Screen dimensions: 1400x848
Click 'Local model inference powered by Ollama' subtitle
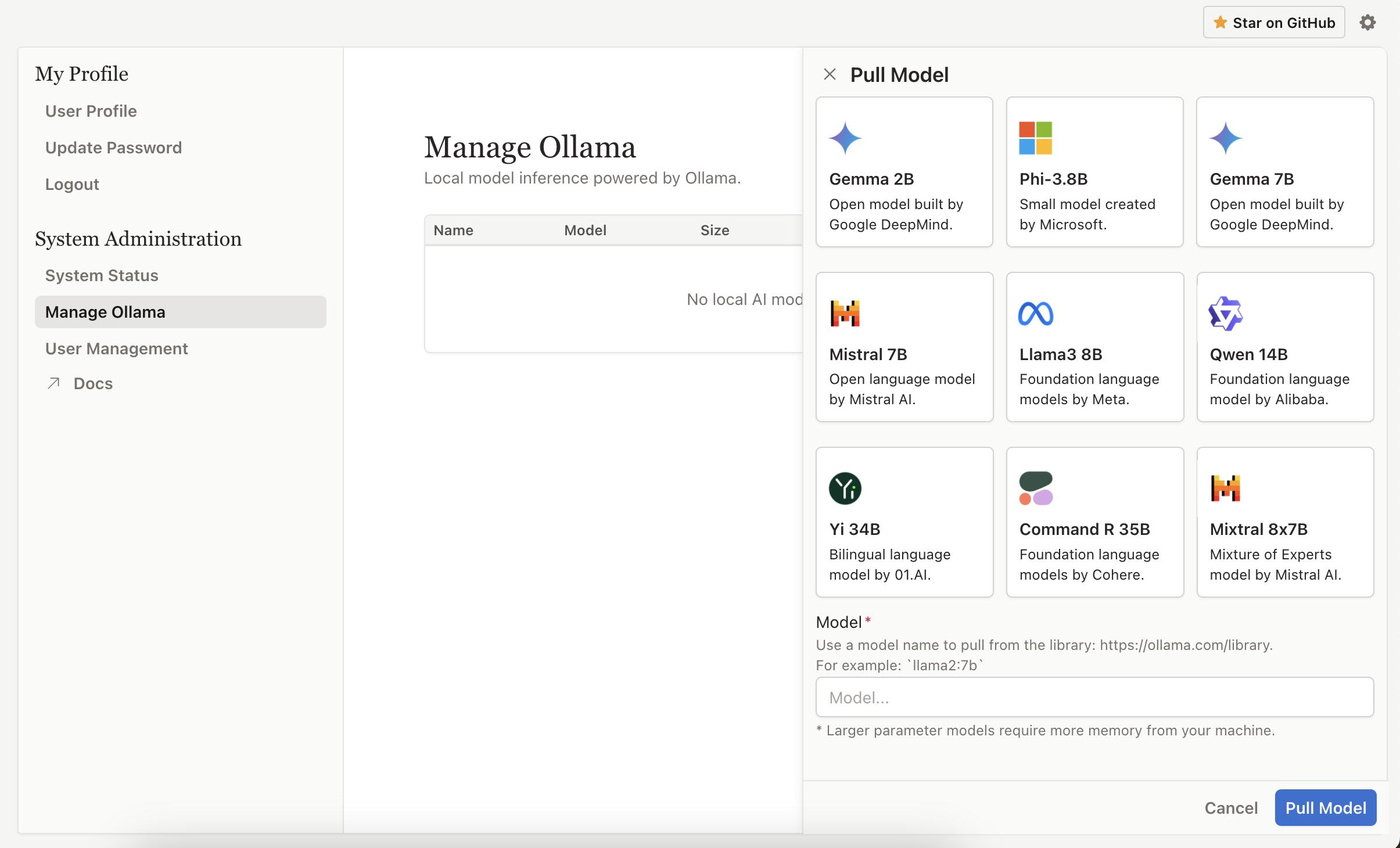(582, 178)
